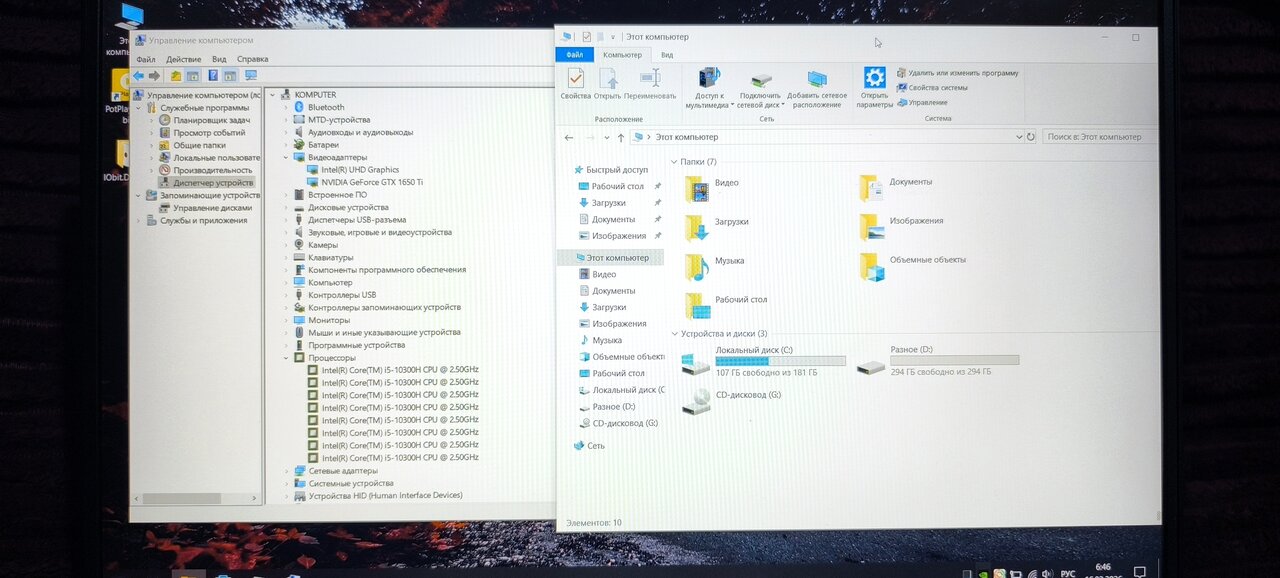Collapse the 'Процессоры' tree node

286,358
